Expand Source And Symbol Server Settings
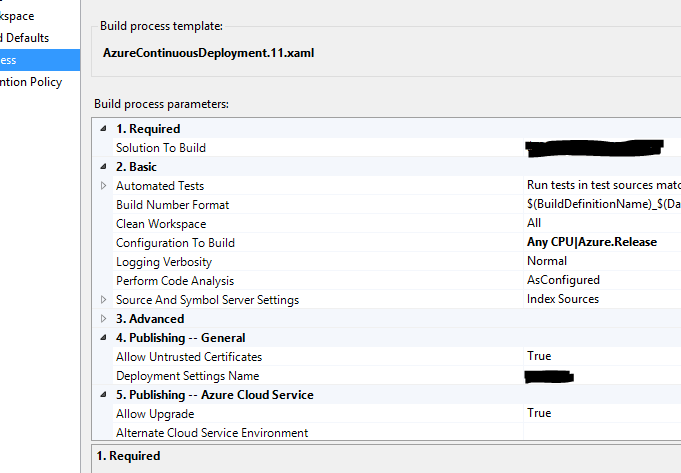This screenshot has width=681, height=473. (103, 299)
